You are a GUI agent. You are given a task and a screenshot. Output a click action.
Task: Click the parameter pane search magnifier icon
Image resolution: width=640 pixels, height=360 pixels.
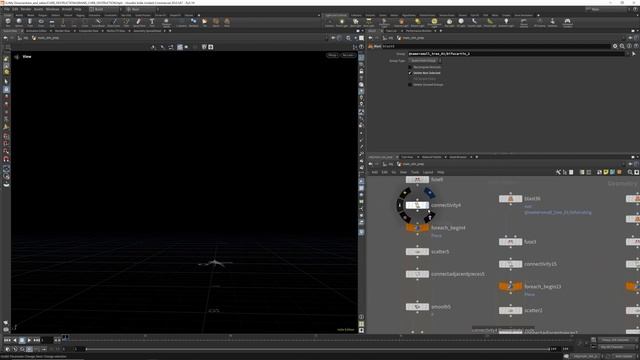(622, 46)
